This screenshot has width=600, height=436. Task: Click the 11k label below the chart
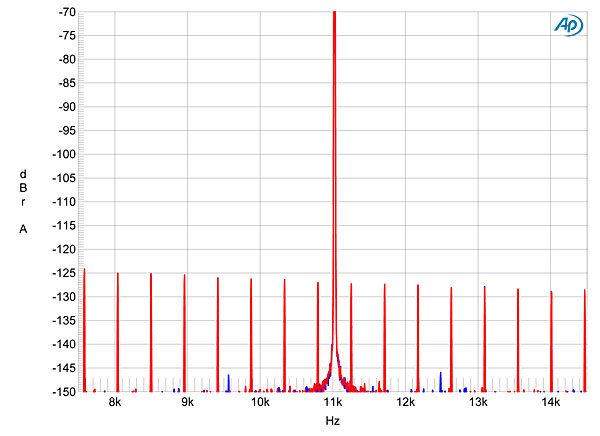(x=333, y=402)
